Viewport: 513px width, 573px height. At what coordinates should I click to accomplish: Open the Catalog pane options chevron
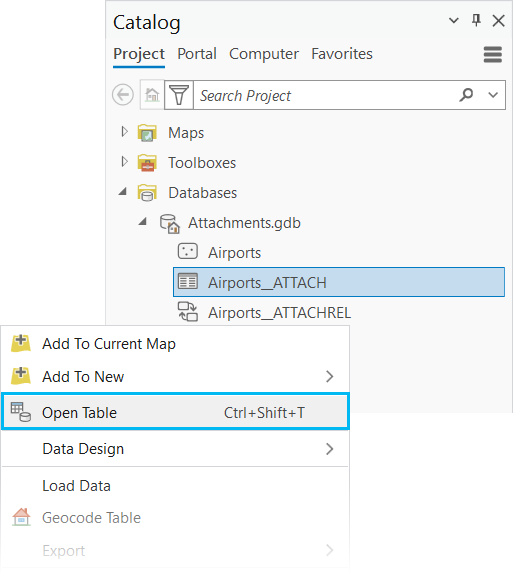coord(453,20)
